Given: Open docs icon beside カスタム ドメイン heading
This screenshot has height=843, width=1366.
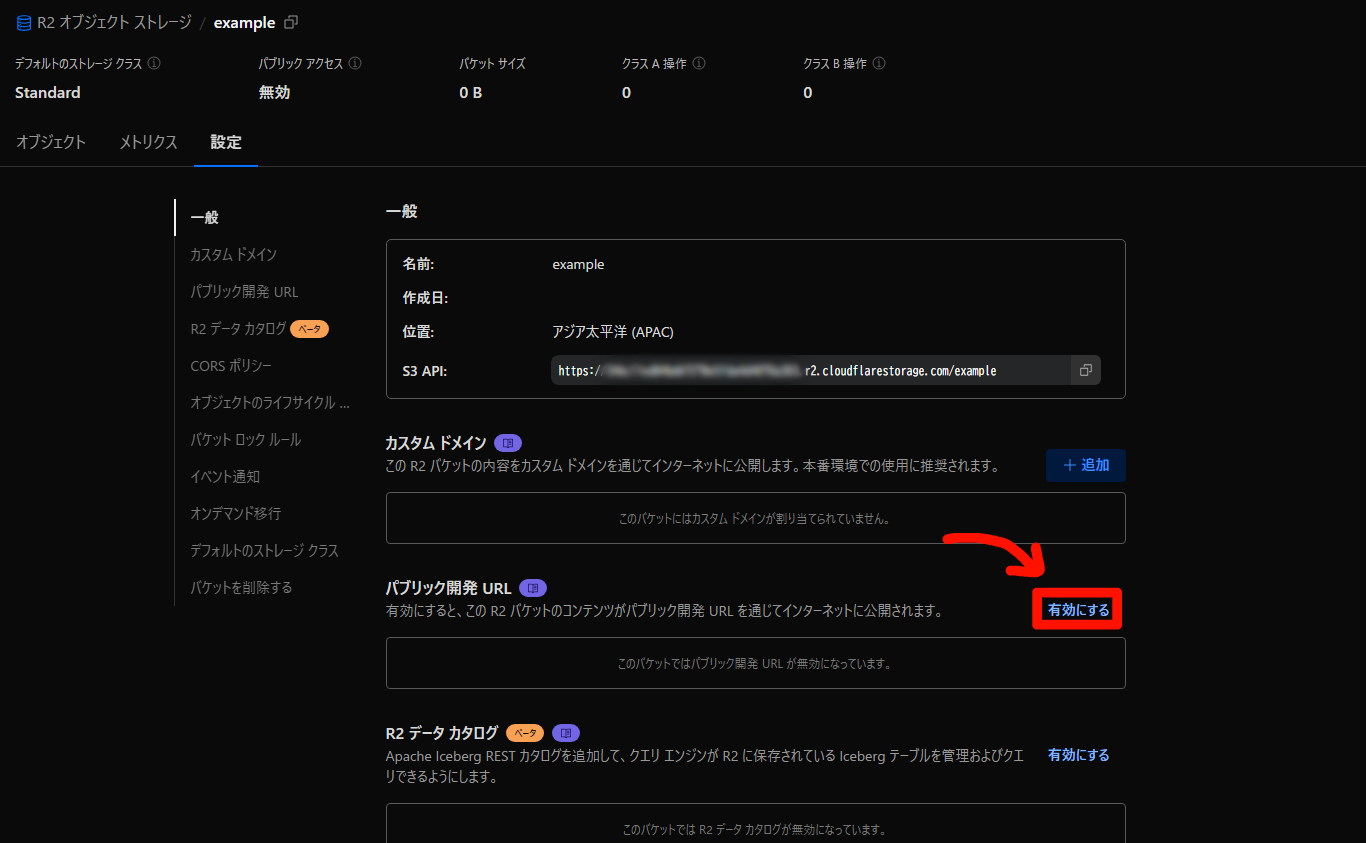Looking at the screenshot, I should click(x=508, y=443).
